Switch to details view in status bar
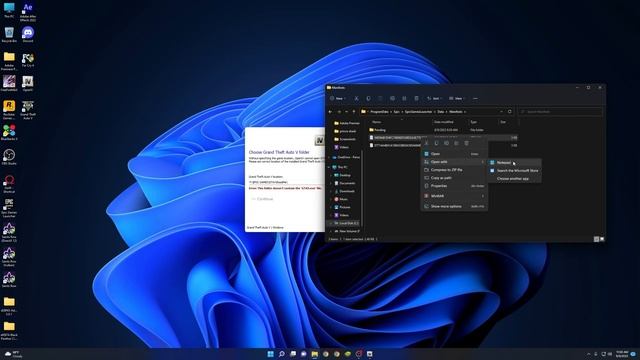 tap(596, 239)
